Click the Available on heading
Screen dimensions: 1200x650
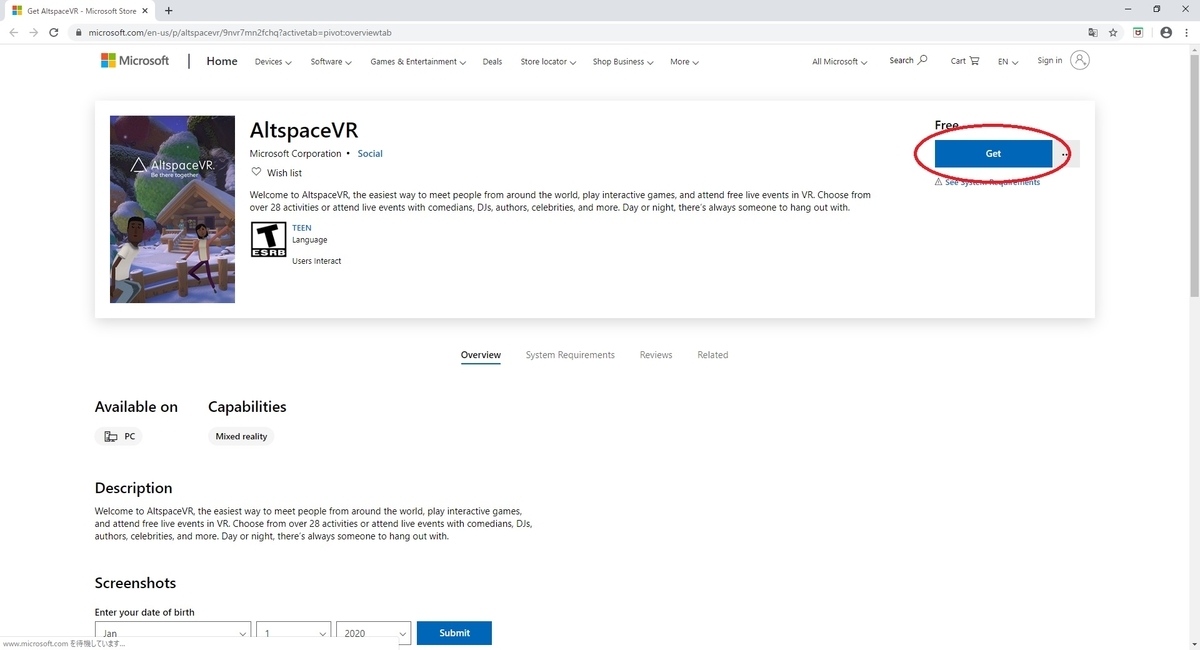136,407
